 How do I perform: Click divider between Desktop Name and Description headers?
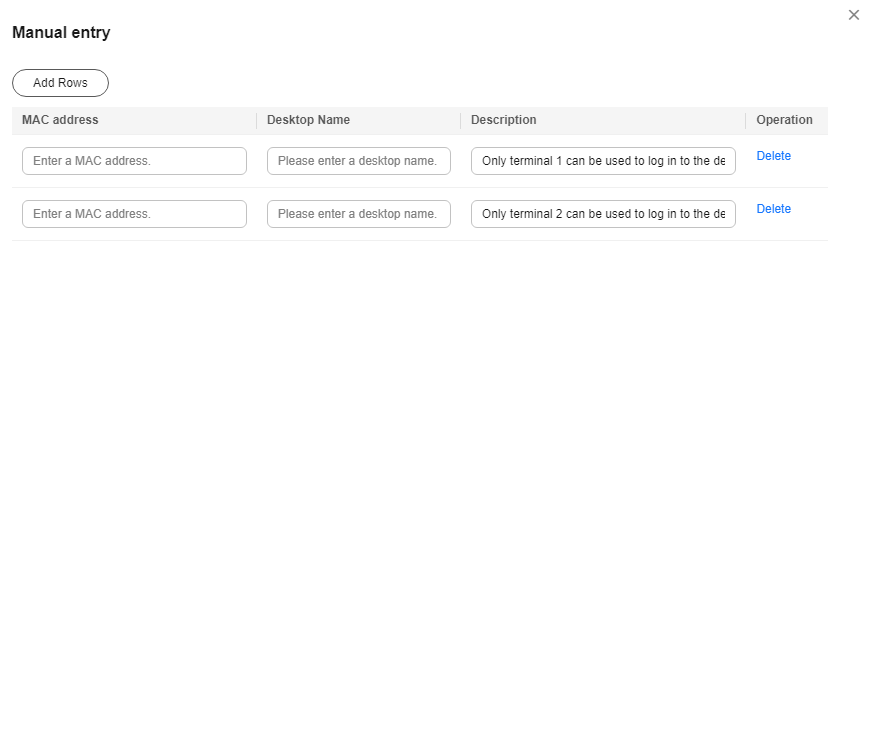[460, 121]
